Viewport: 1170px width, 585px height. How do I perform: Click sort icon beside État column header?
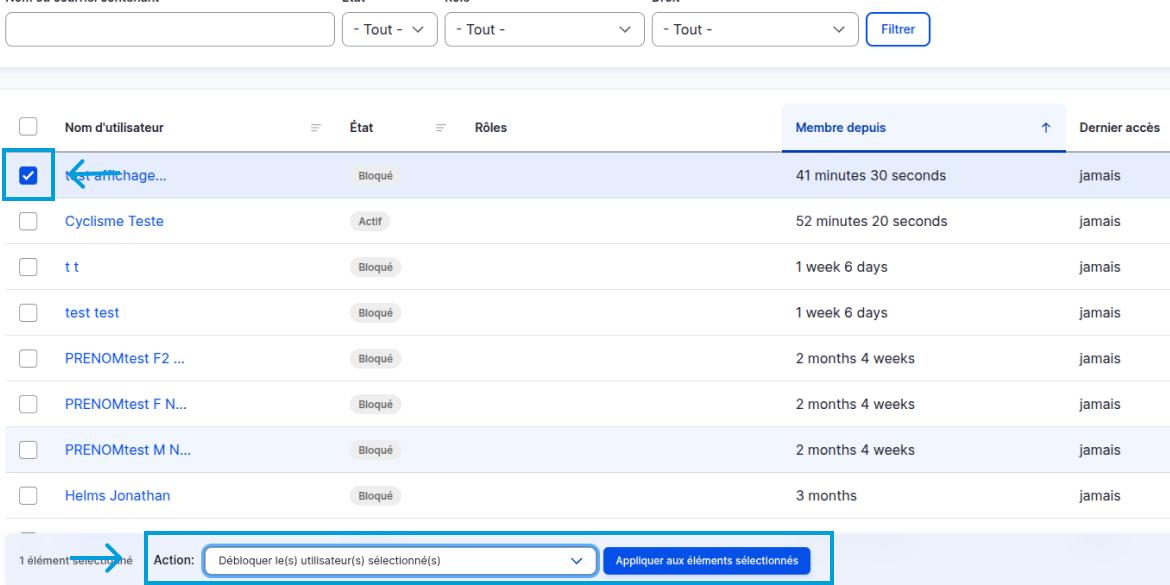click(x=441, y=128)
